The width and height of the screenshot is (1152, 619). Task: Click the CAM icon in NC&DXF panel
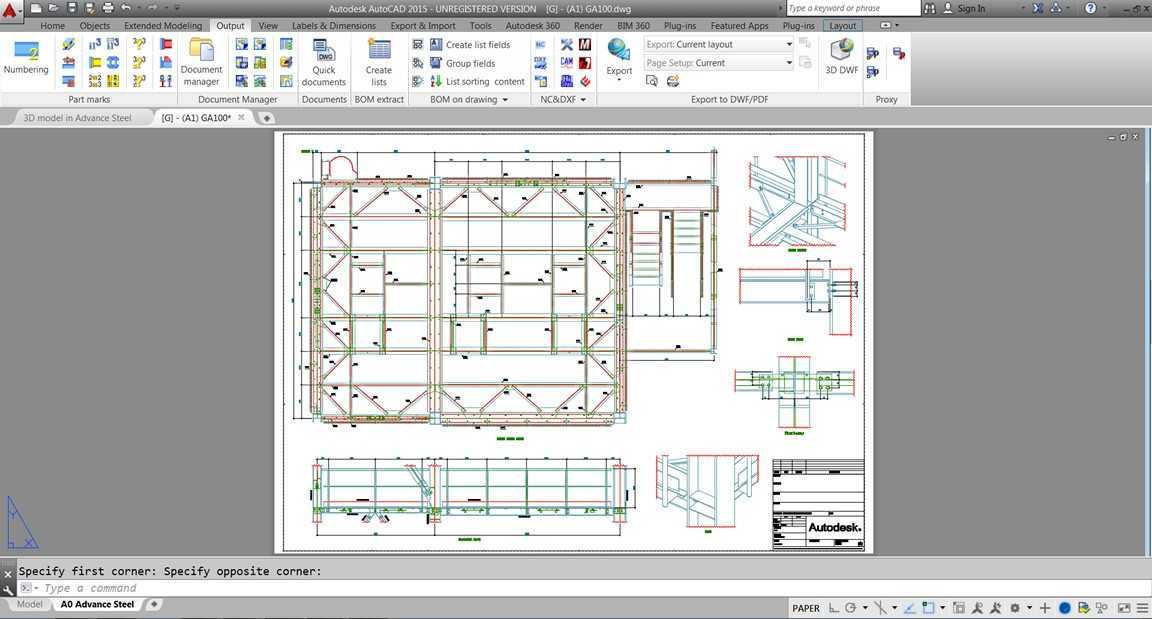point(566,62)
